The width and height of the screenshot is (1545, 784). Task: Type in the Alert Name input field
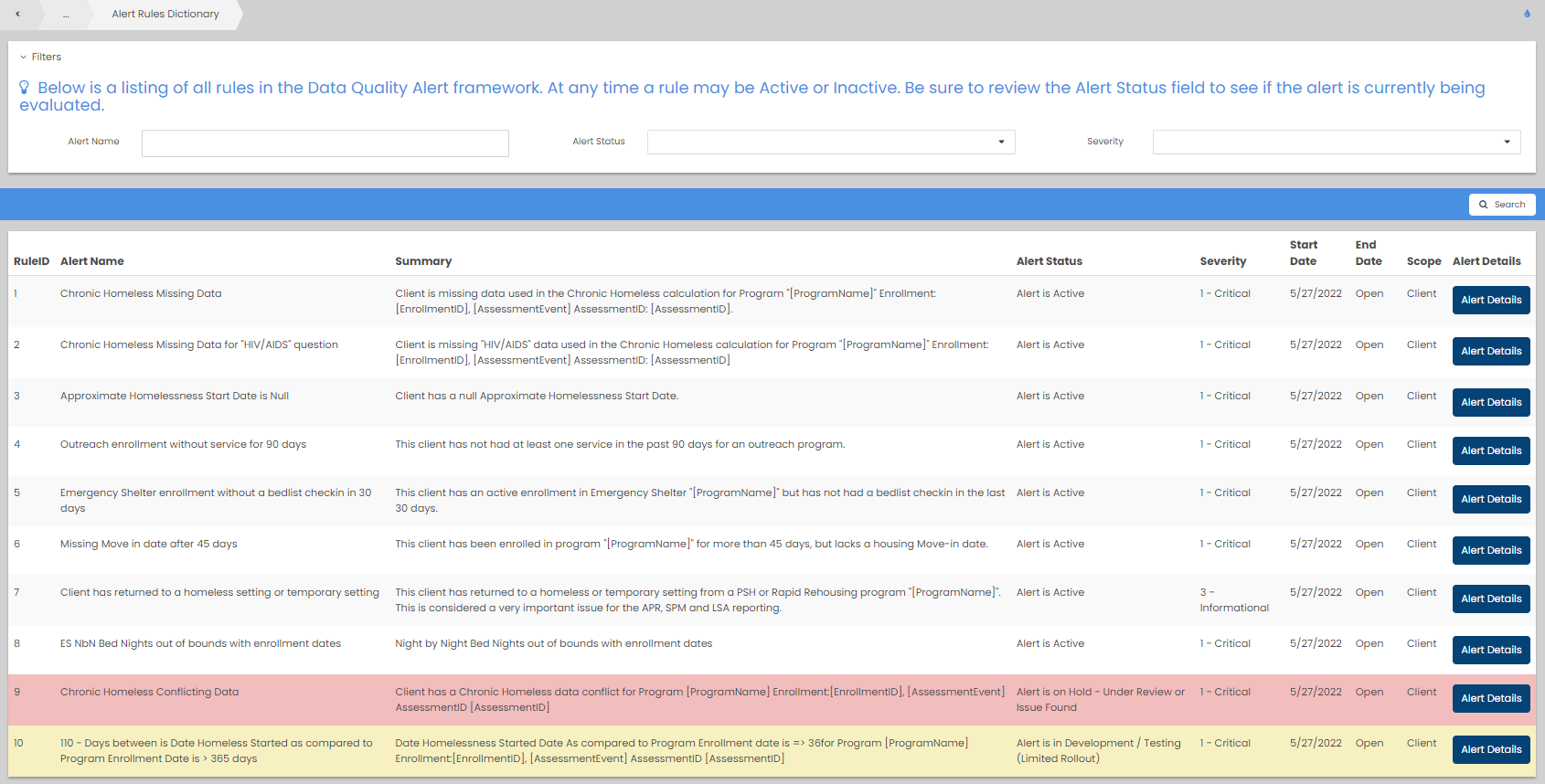click(325, 143)
